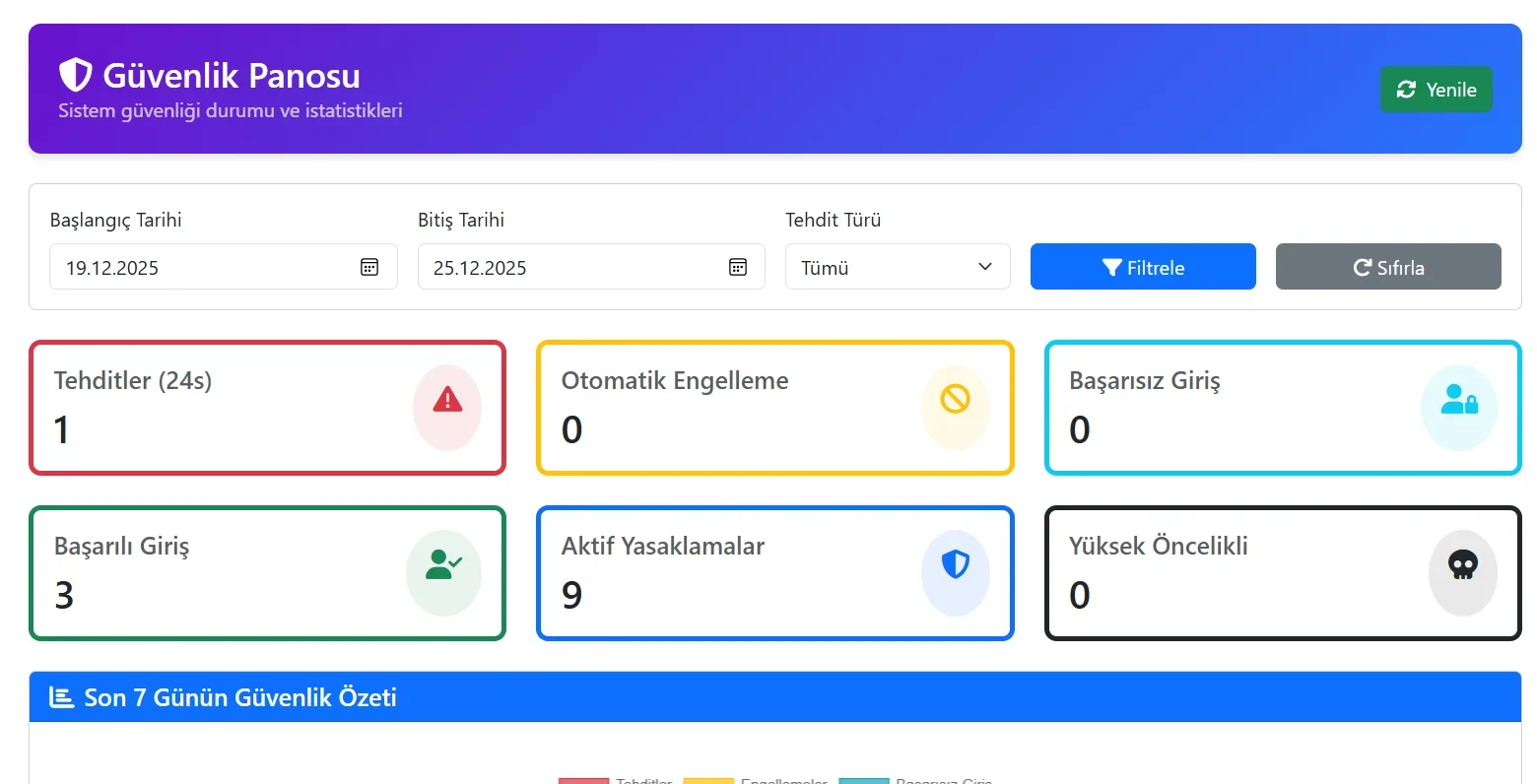The width and height of the screenshot is (1537, 784).
Task: Click the shield icon beside Güvenlik Panosu
Action: click(75, 75)
